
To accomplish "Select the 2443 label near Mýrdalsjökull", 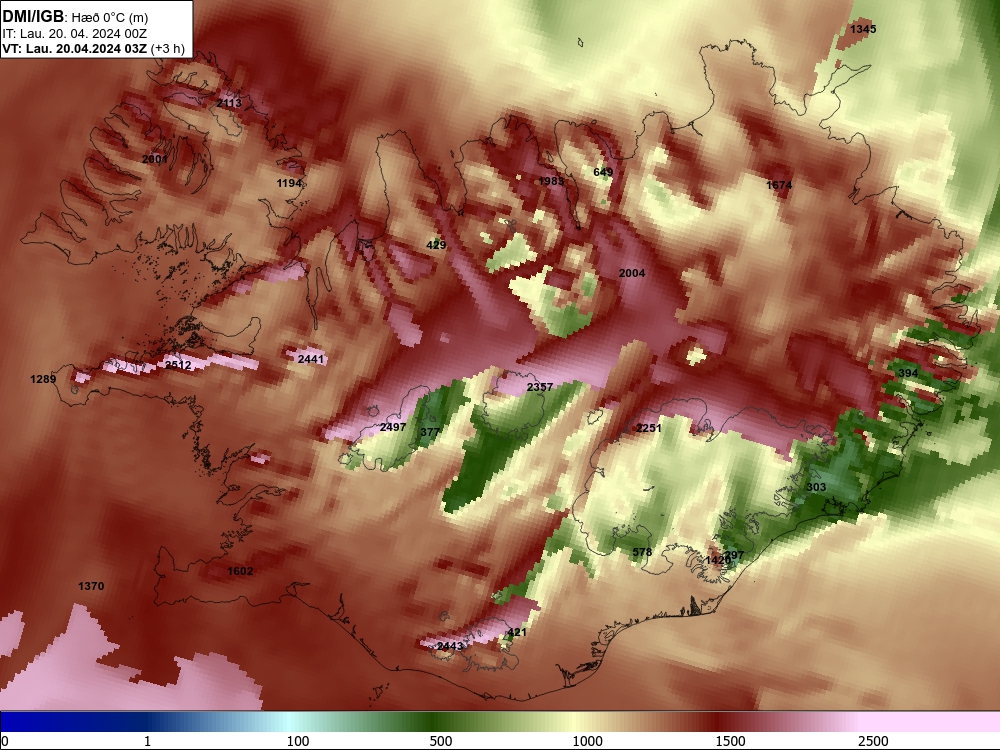I will [x=450, y=646].
